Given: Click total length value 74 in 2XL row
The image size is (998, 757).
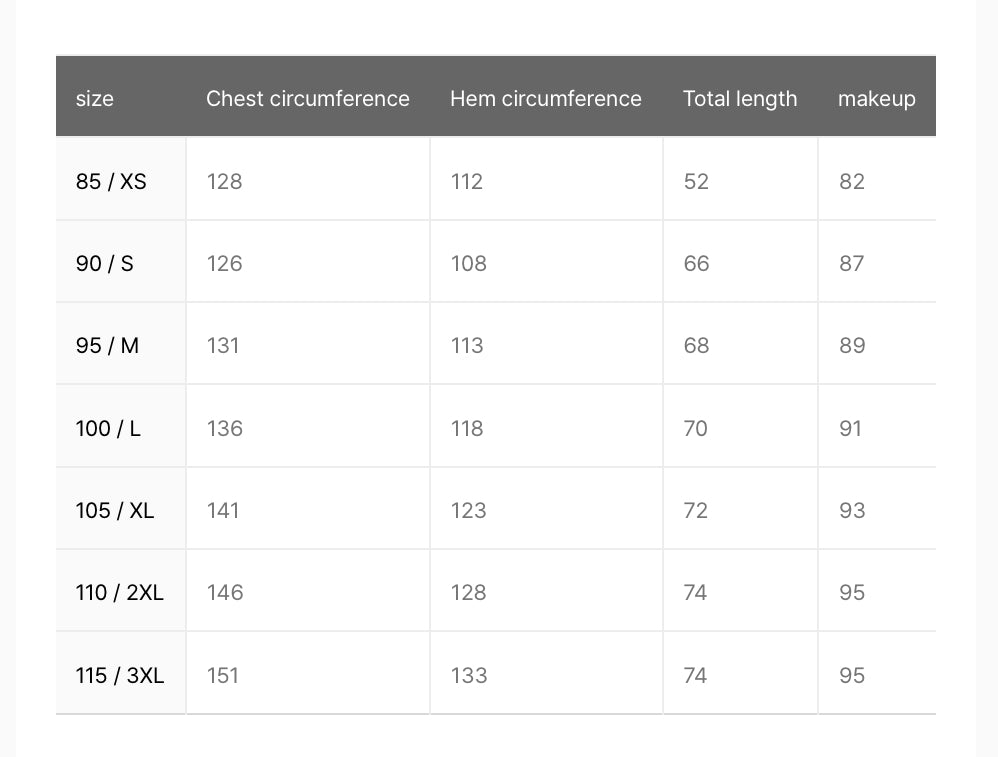Looking at the screenshot, I should [695, 592].
